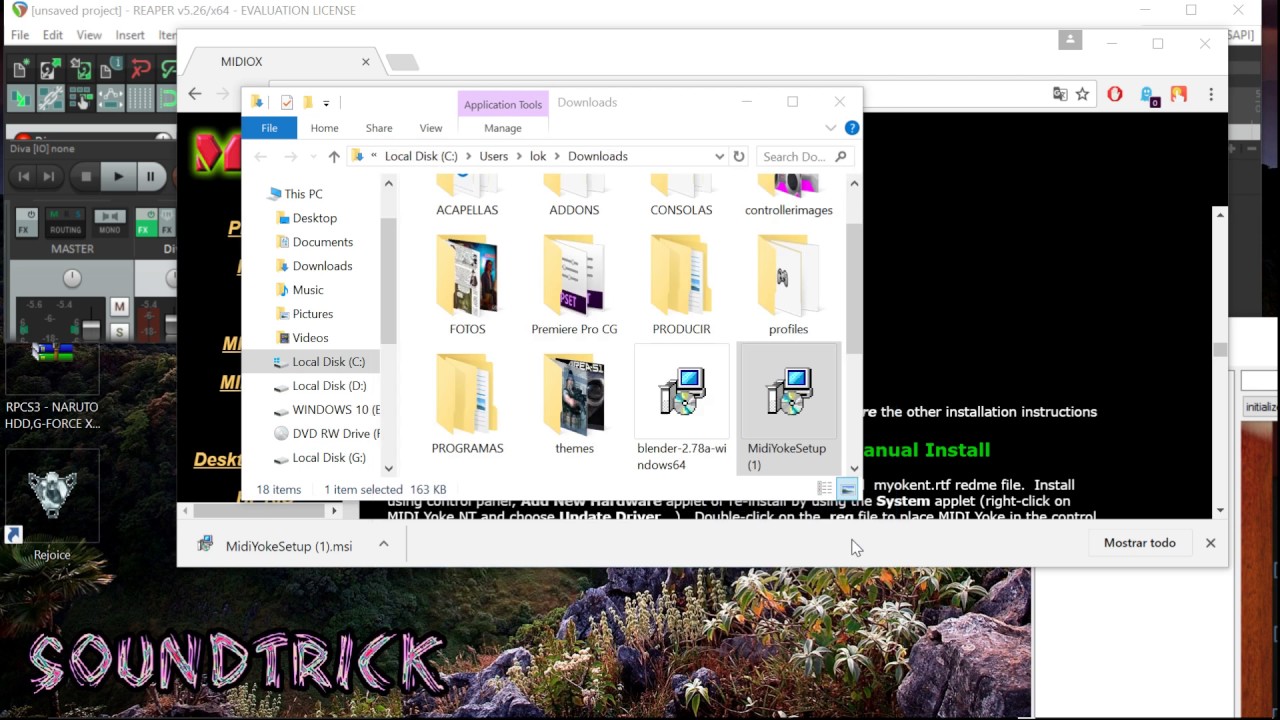
Task: Open REAPER's View menu
Action: tap(89, 35)
